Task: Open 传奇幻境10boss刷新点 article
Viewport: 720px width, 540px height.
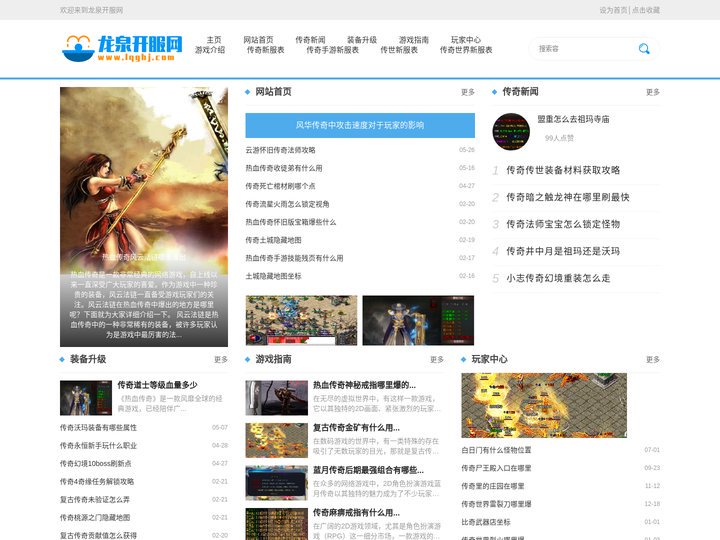Action: (96, 464)
